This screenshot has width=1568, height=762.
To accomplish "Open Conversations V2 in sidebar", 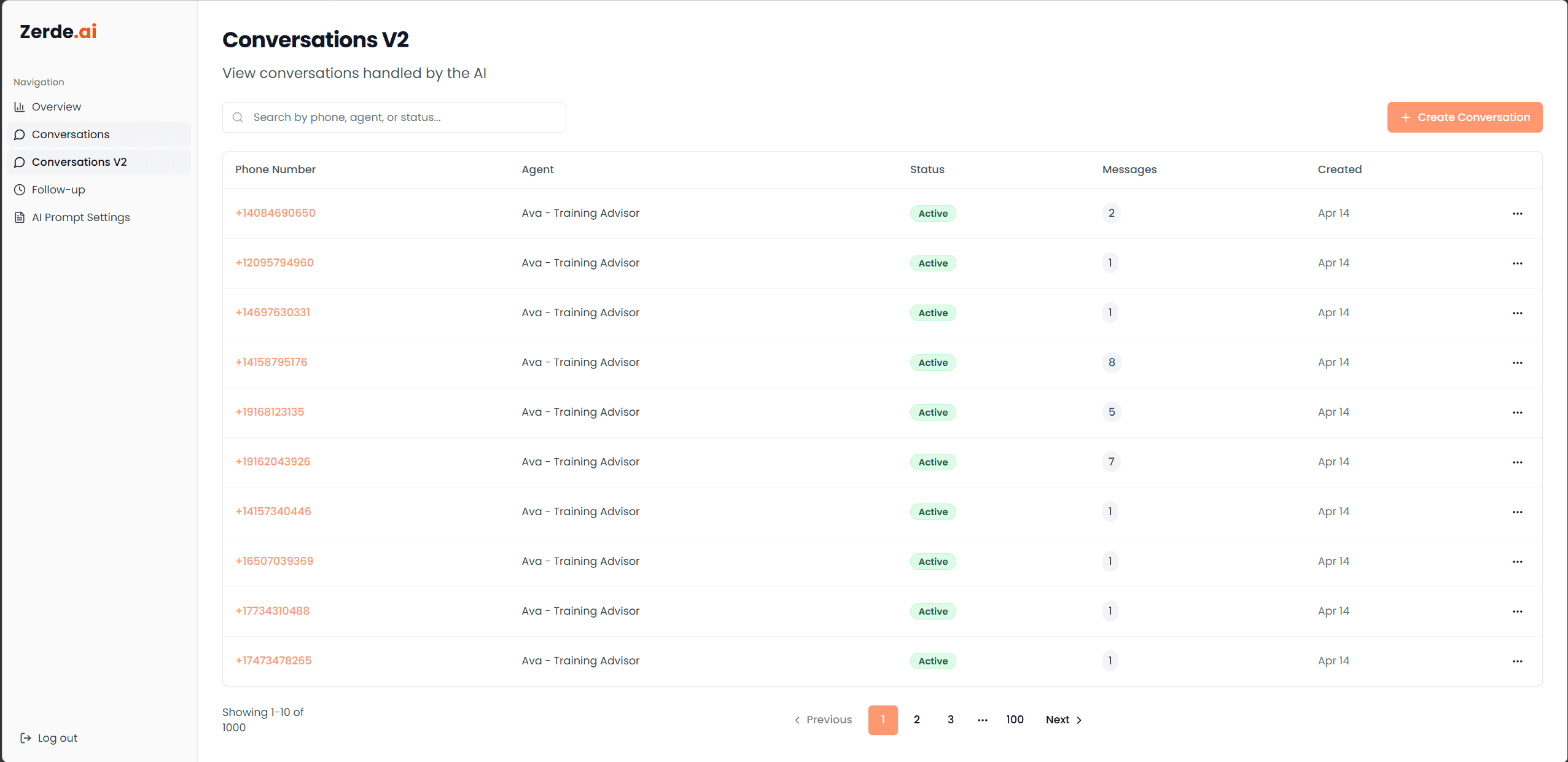I will tap(79, 162).
